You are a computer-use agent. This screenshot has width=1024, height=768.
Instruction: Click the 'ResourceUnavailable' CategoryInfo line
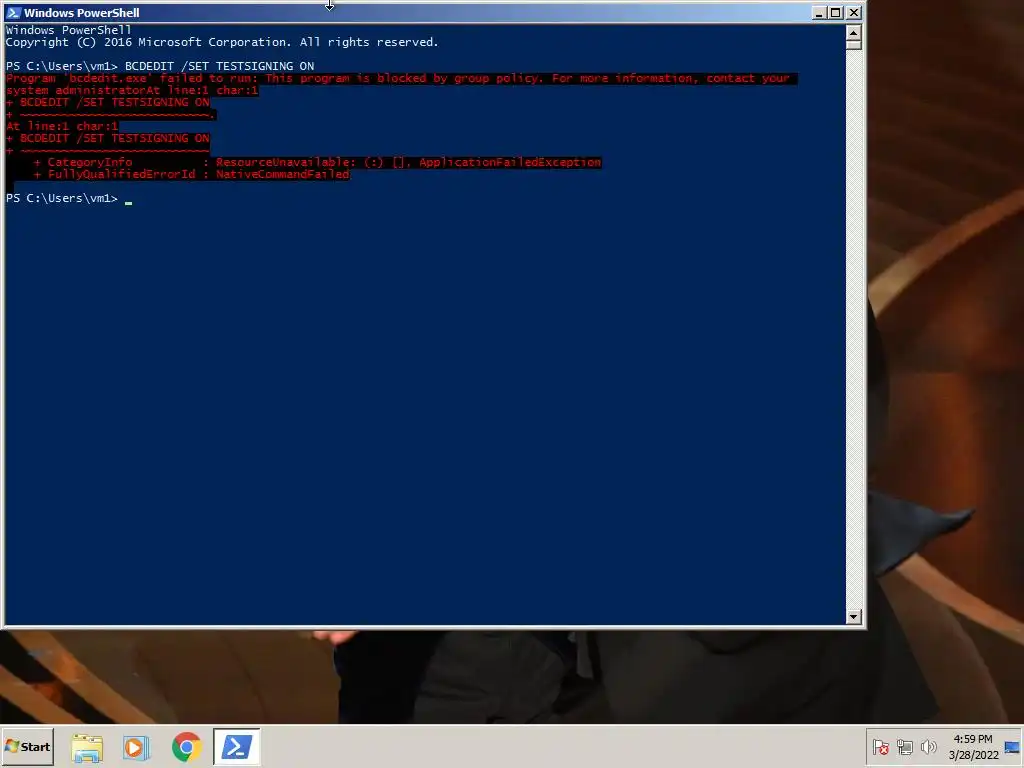coord(317,163)
